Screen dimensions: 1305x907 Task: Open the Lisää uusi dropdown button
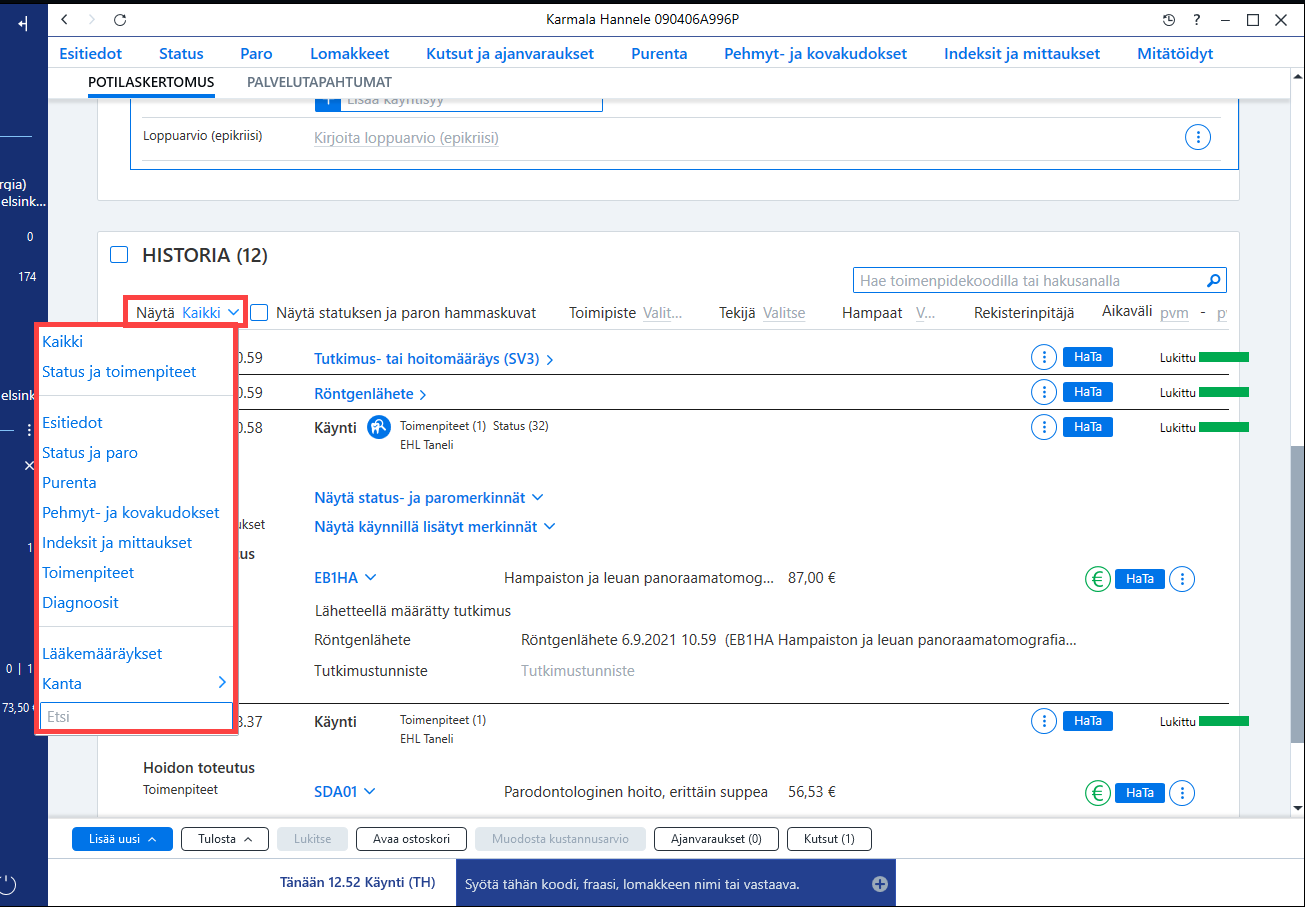tap(122, 839)
